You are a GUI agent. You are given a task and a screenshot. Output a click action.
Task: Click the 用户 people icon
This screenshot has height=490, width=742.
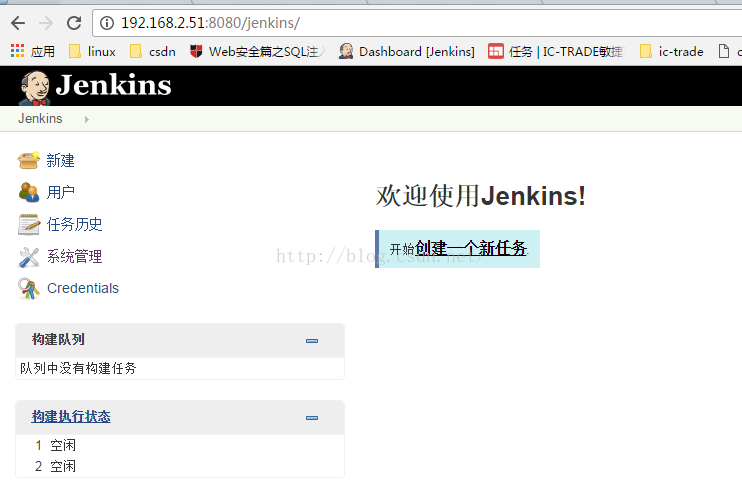click(x=28, y=192)
